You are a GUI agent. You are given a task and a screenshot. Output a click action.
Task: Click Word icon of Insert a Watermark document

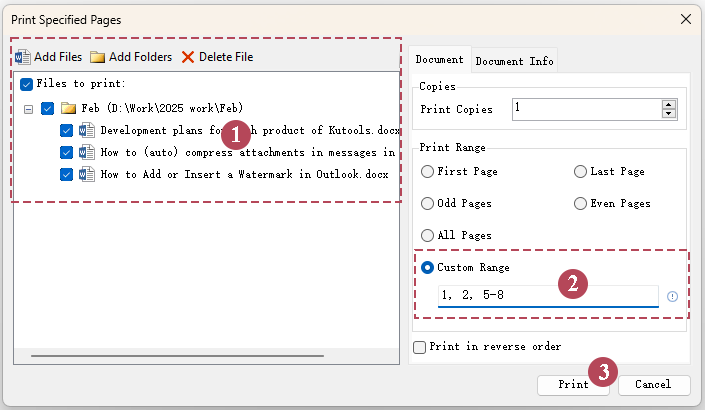click(87, 174)
